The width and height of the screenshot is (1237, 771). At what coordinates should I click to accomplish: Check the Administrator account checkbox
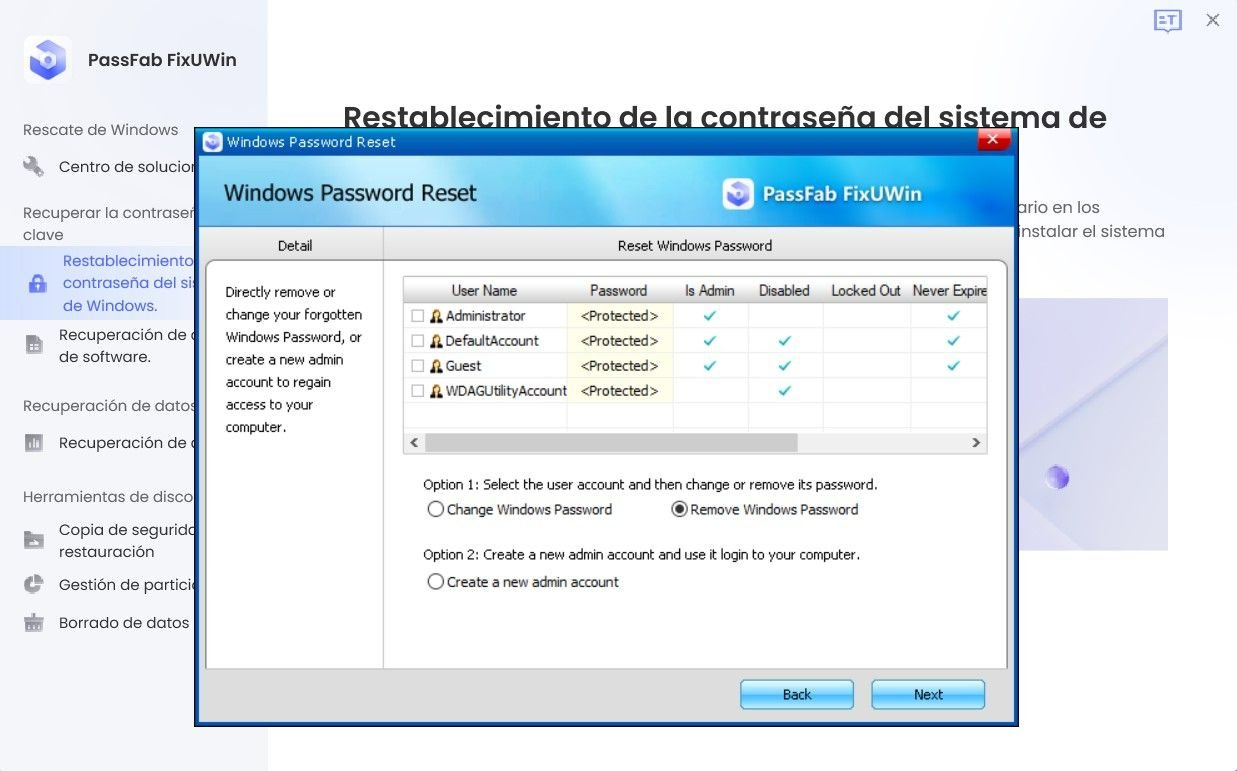coord(417,315)
